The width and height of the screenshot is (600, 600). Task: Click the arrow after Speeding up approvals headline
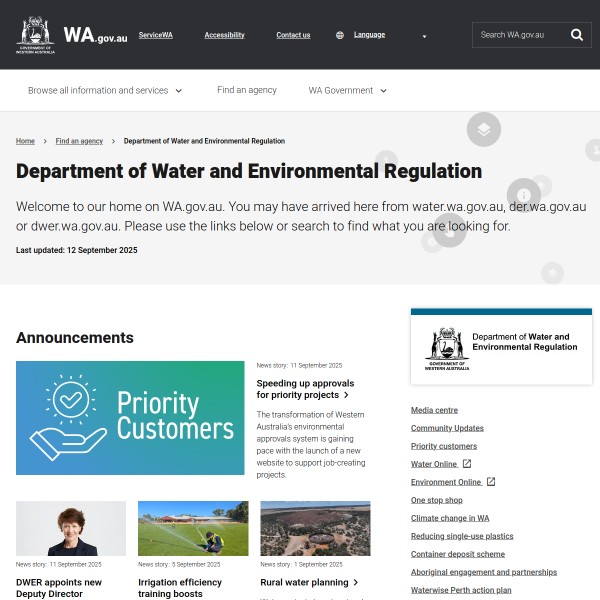coord(346,395)
